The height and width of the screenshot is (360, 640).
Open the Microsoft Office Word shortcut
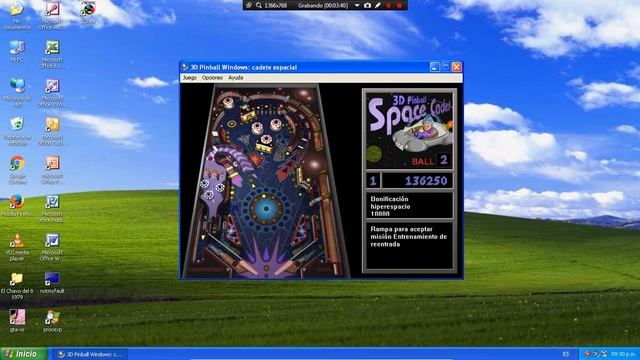click(x=52, y=247)
